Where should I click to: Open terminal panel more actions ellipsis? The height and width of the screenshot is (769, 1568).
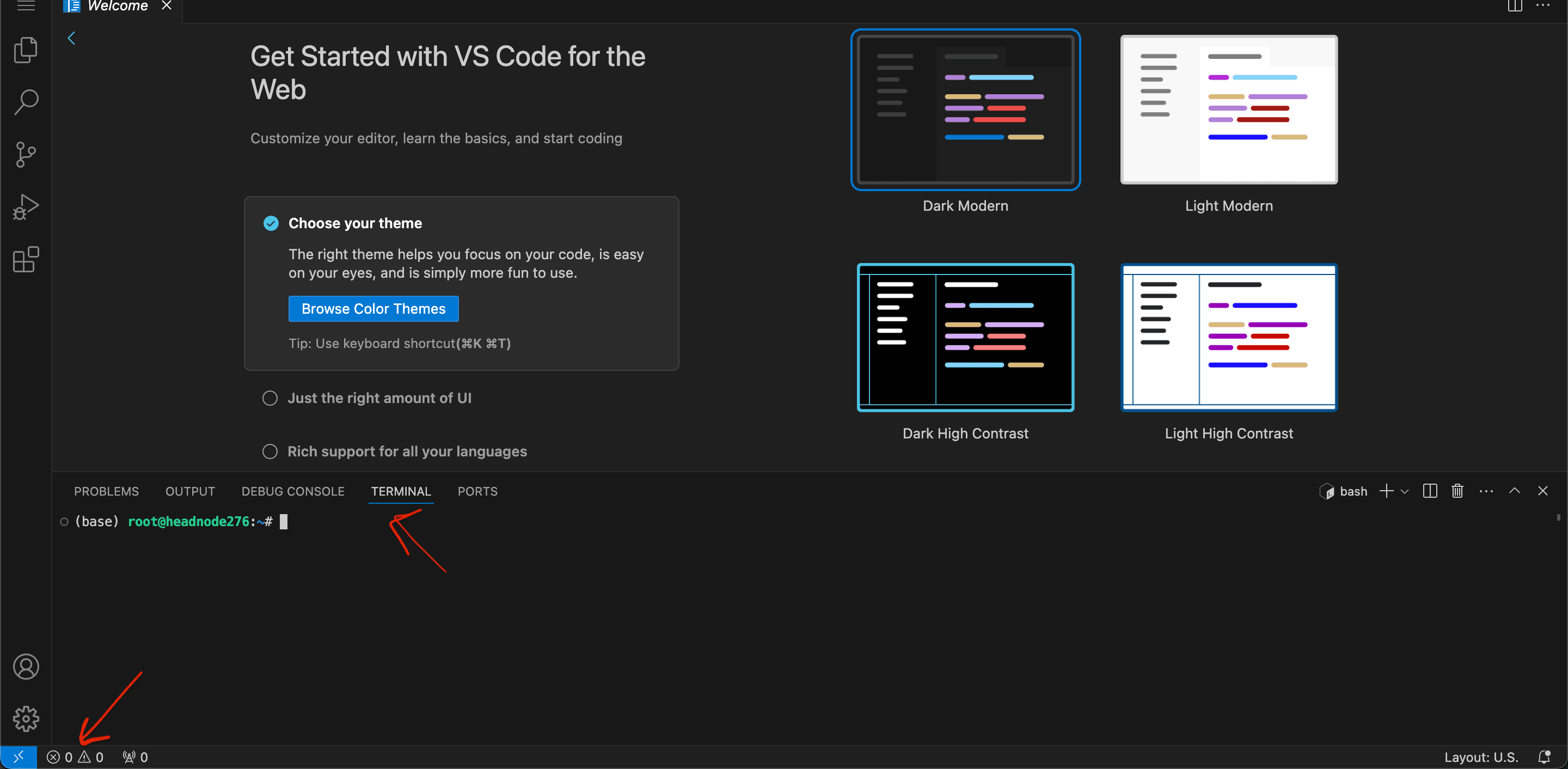1486,491
